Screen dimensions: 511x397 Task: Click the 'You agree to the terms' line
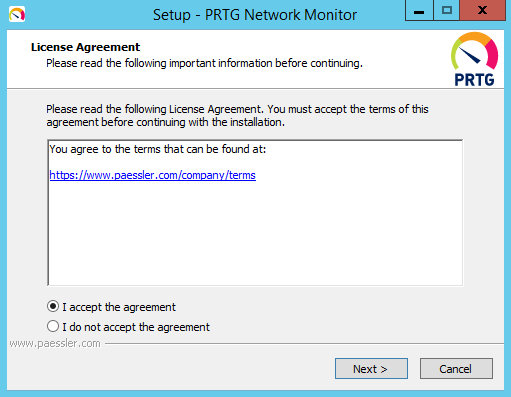click(158, 149)
